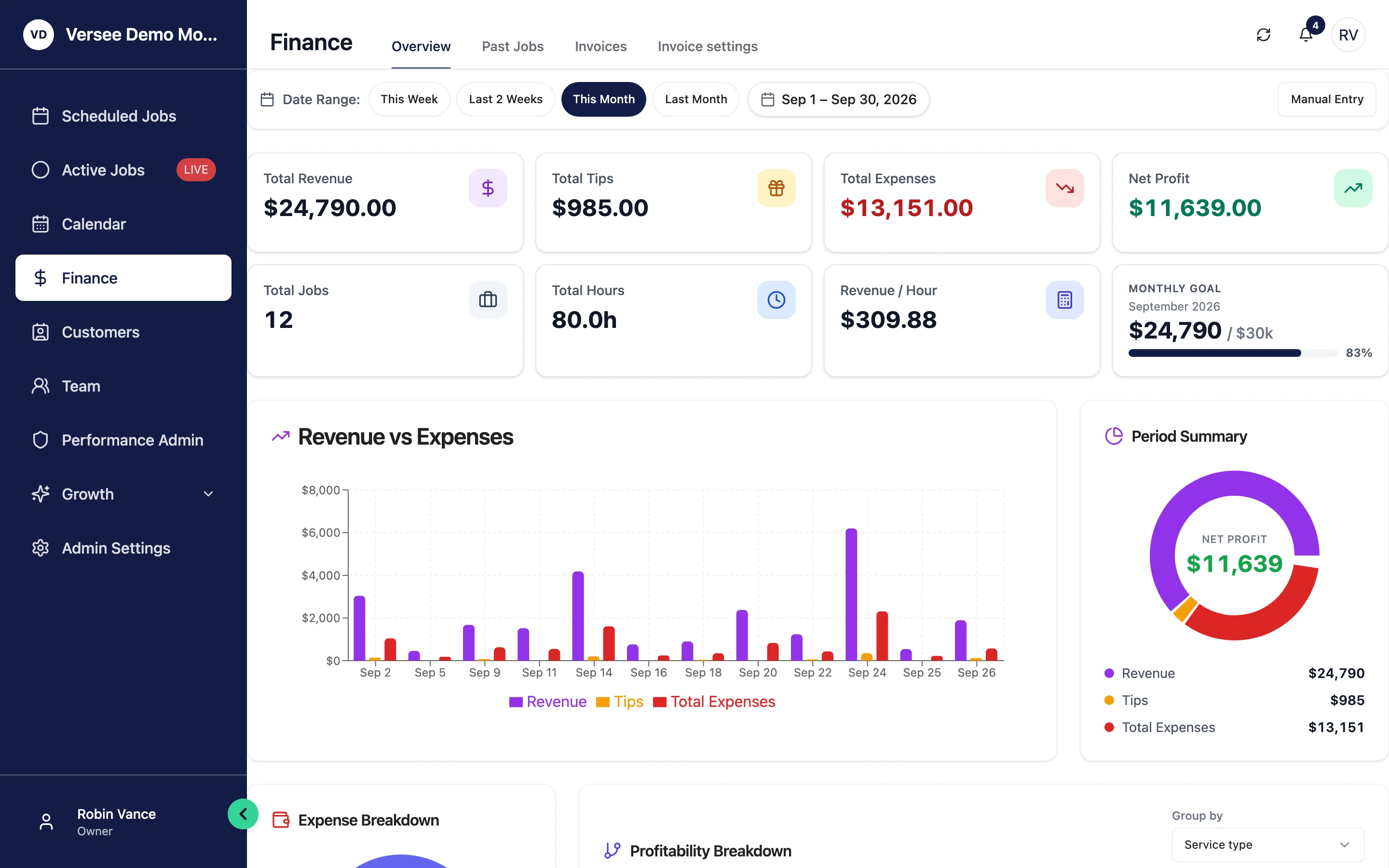Click the Period Summary pie chart icon

1114,436
